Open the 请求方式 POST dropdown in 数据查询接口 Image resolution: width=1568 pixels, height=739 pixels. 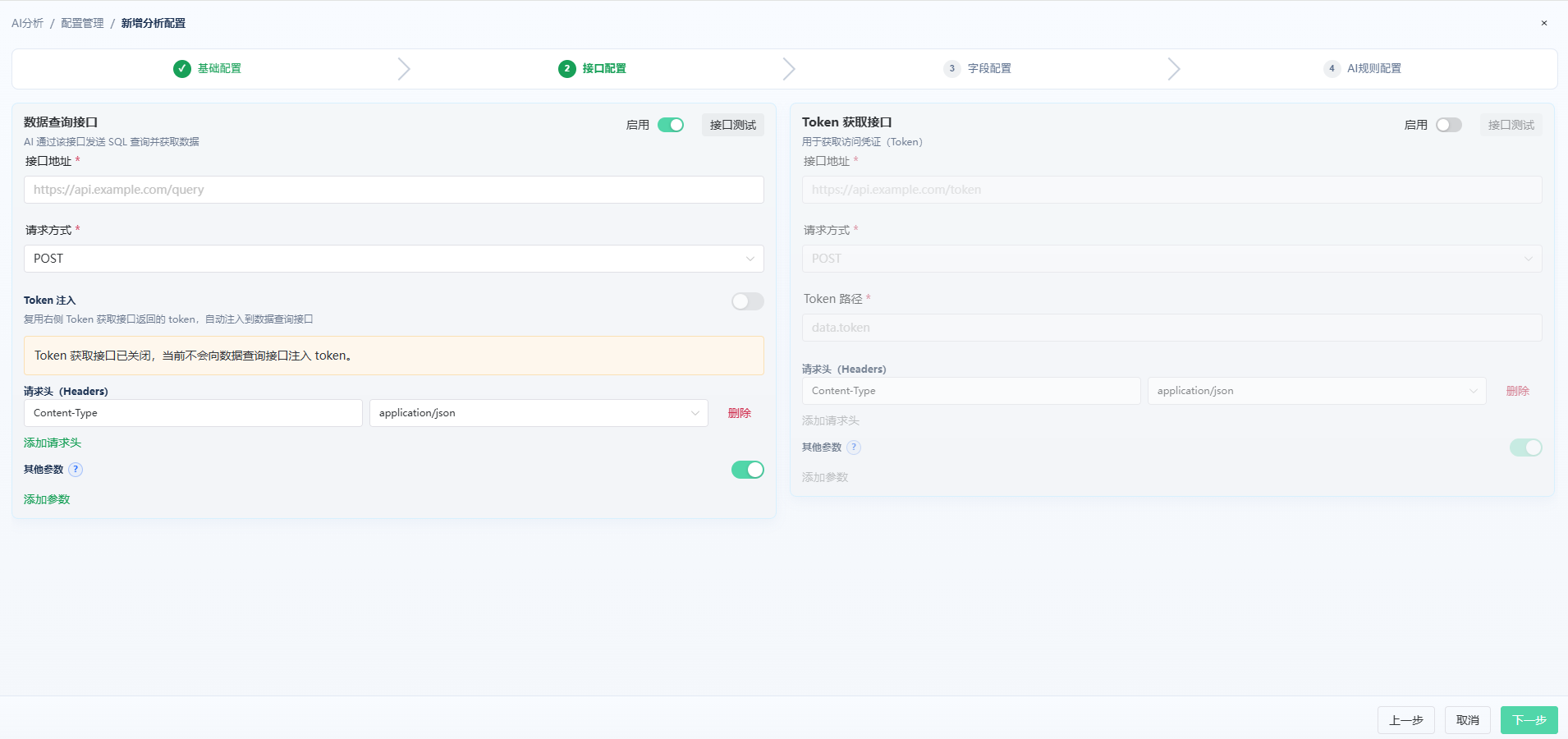(x=394, y=259)
